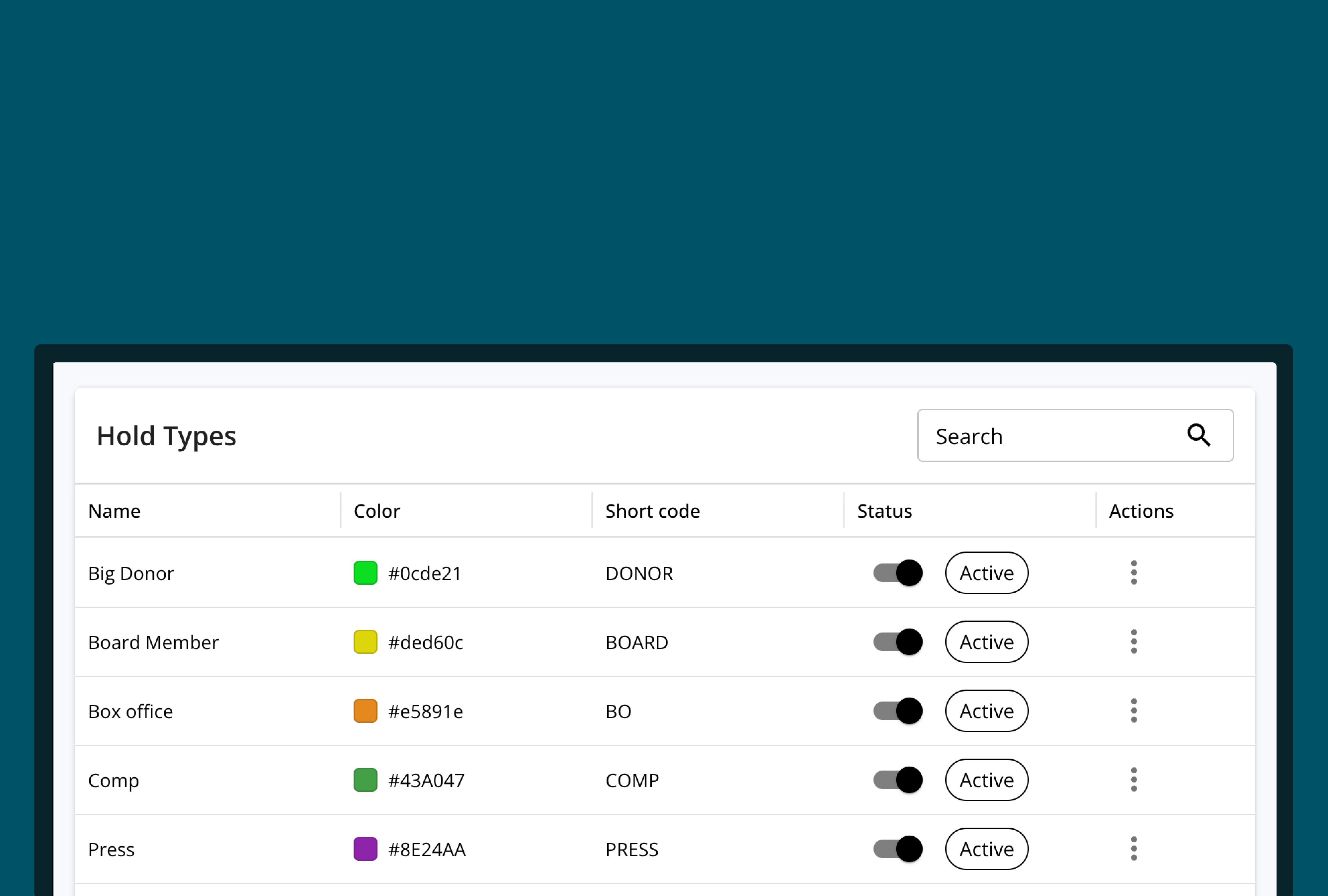
Task: Click the #e5891e hex value text
Action: [x=425, y=711]
